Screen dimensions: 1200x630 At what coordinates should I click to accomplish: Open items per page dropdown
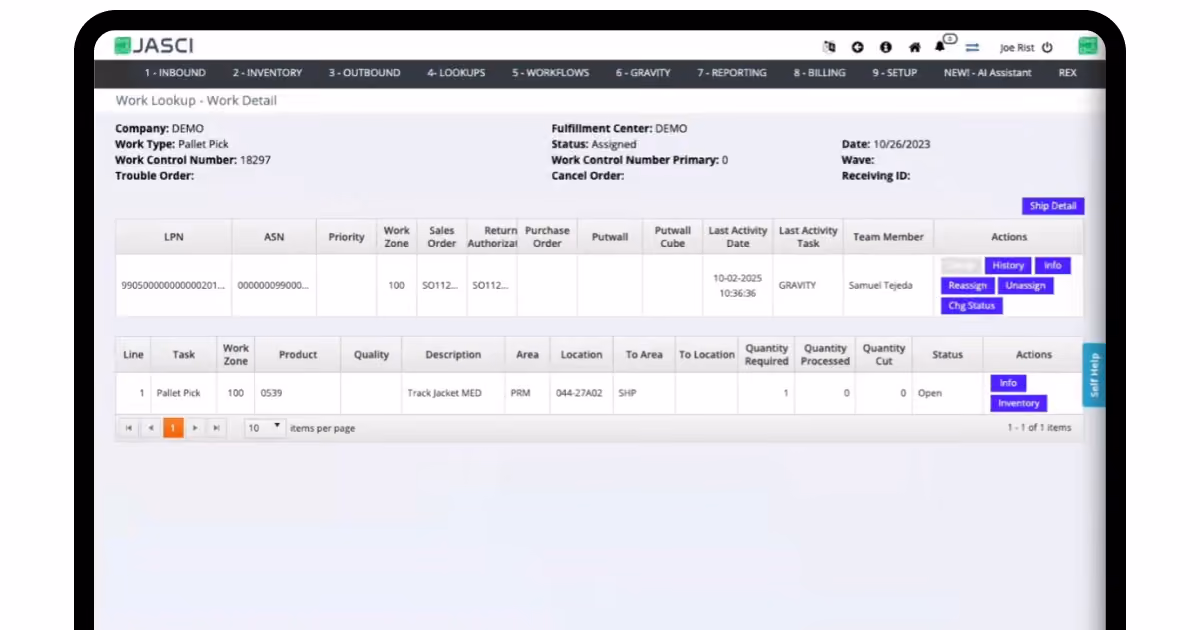[265, 427]
